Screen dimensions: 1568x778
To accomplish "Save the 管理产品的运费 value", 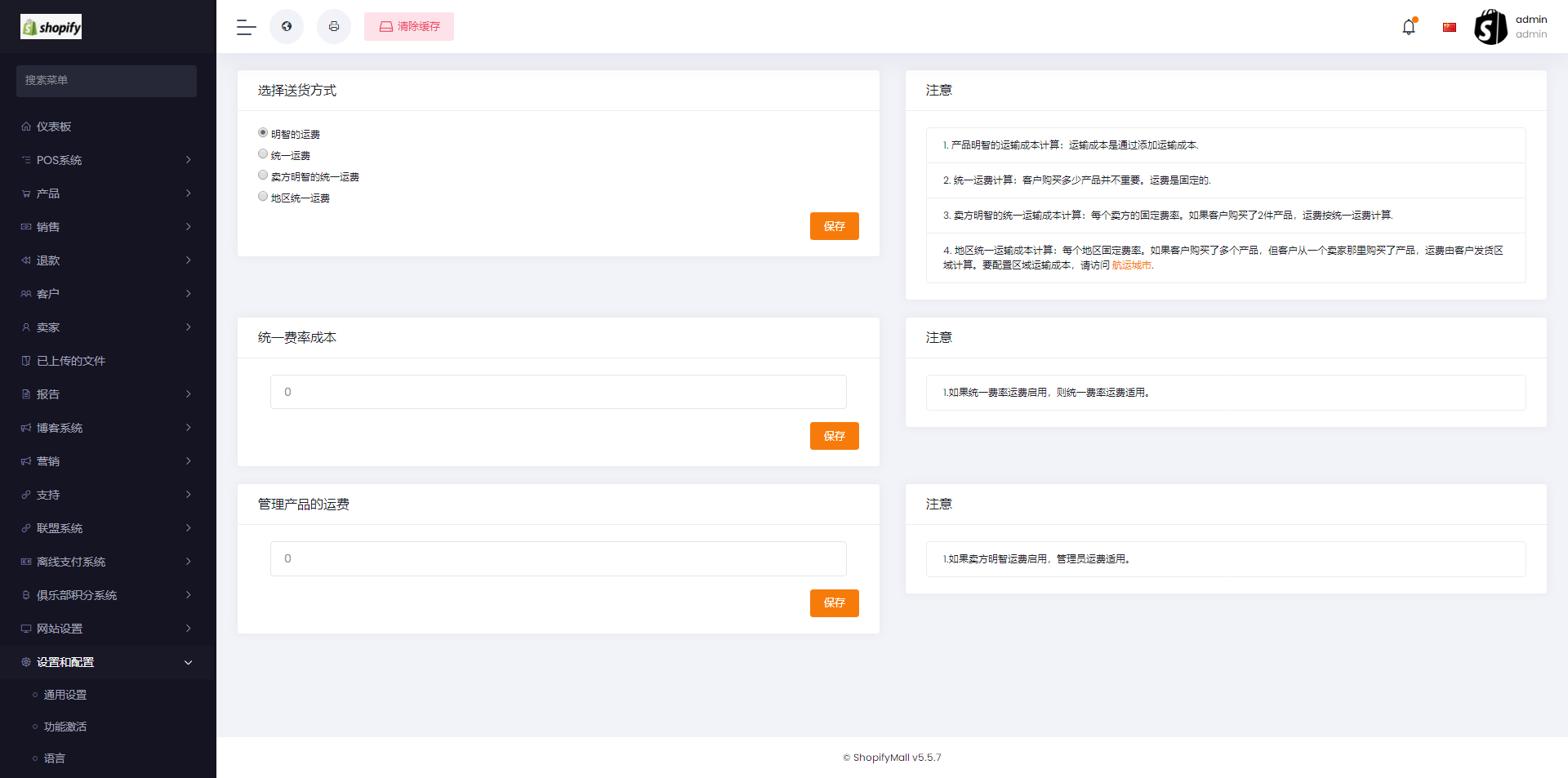I will pyautogui.click(x=834, y=603).
